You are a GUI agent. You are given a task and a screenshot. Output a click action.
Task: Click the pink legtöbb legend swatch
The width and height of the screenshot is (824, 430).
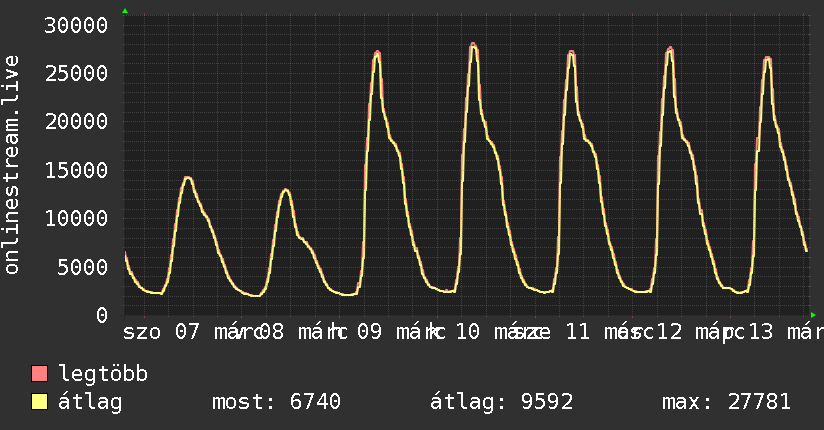(x=39, y=374)
